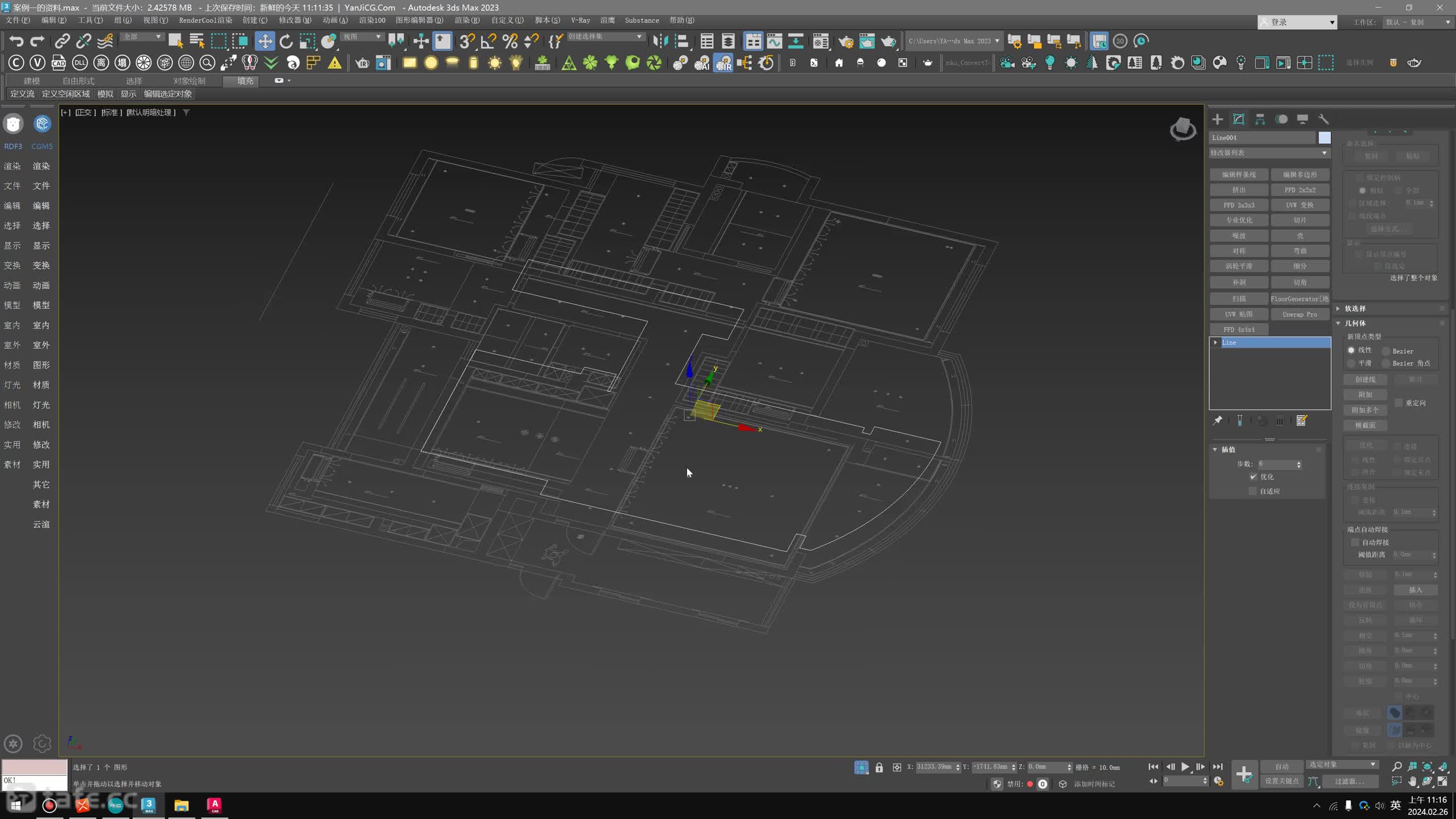The width and height of the screenshot is (1456, 819).
Task: Click the Zoom Extents All Selected icon
Action: 1443,766
